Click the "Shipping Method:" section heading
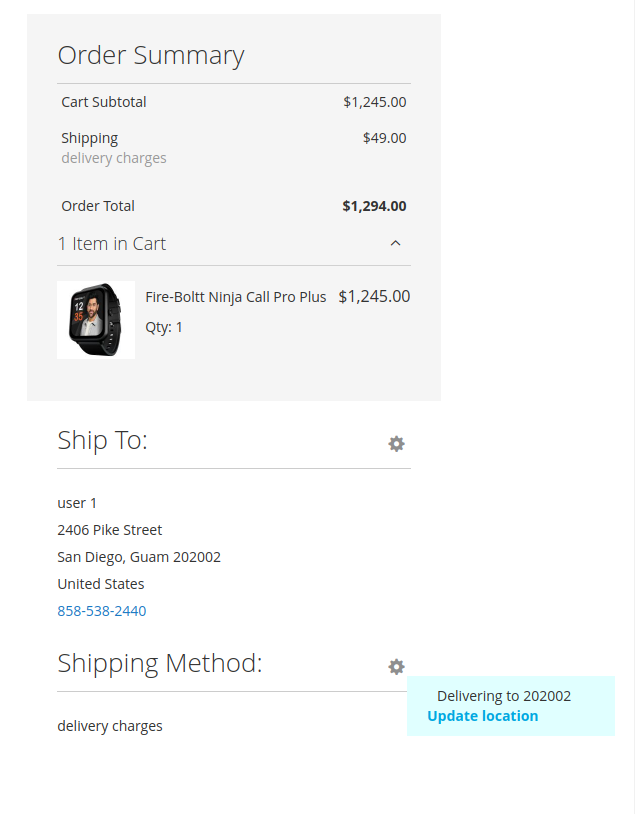Viewport: 635px width, 814px height. pyautogui.click(x=160, y=663)
